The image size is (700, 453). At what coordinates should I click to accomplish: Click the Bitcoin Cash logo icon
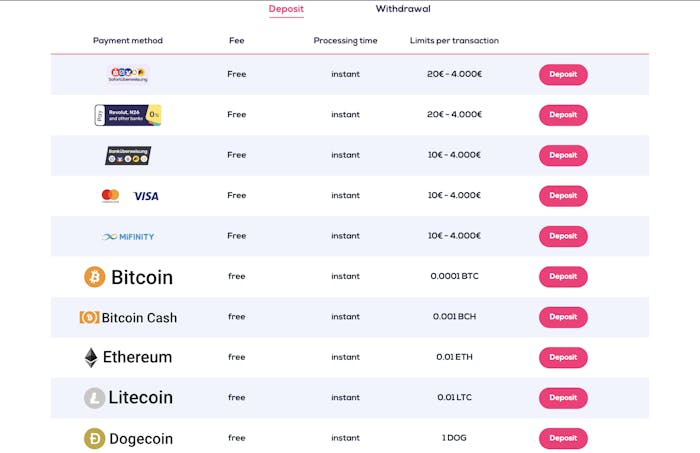point(90,317)
